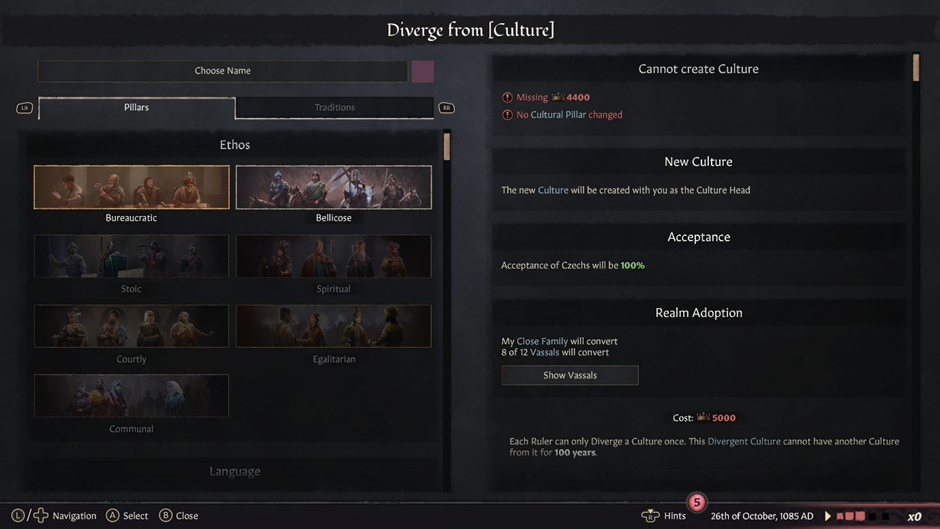The height and width of the screenshot is (529, 940).
Task: Click the game speed play arrow
Action: click(x=828, y=516)
